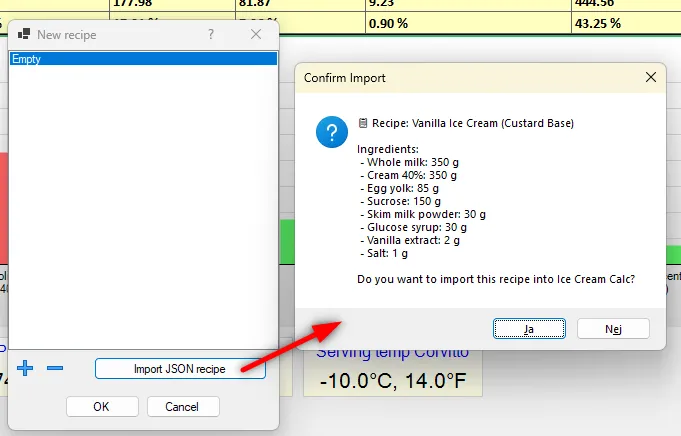Screen dimensions: 681x436
Task: Click the 'Do you want to import' question text
Action: tap(496, 279)
